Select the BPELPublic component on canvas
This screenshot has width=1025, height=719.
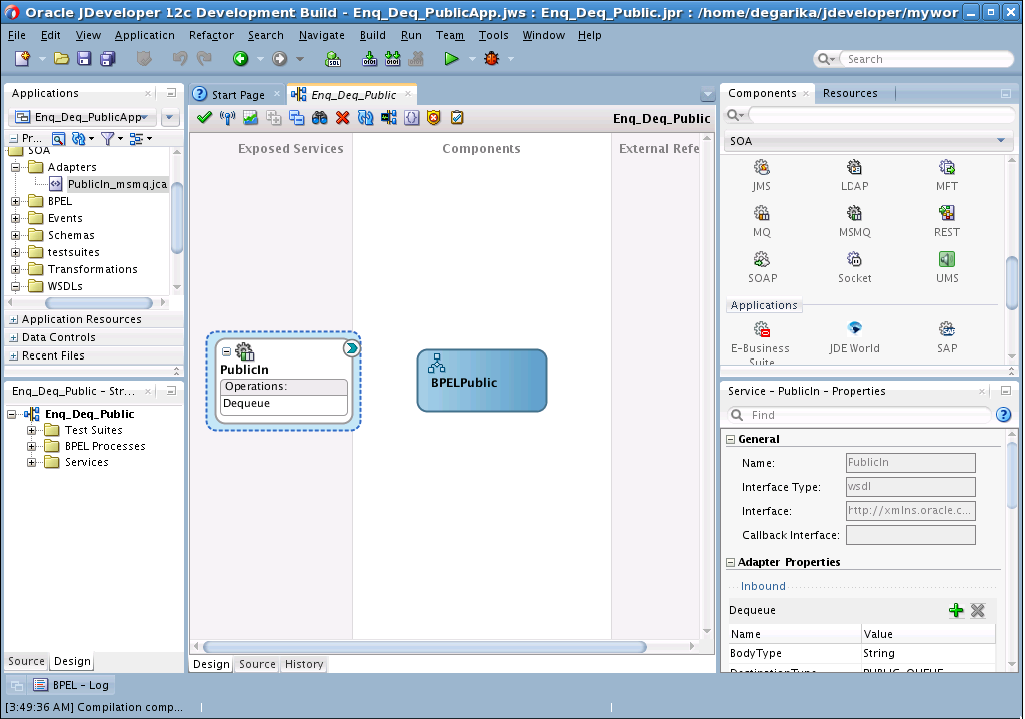481,381
